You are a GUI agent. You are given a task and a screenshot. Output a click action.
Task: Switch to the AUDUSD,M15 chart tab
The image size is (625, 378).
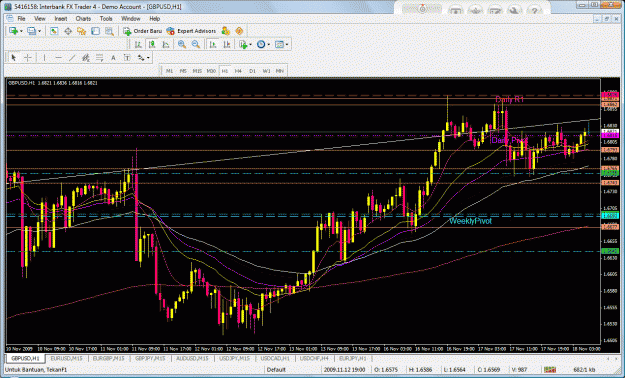(192, 358)
